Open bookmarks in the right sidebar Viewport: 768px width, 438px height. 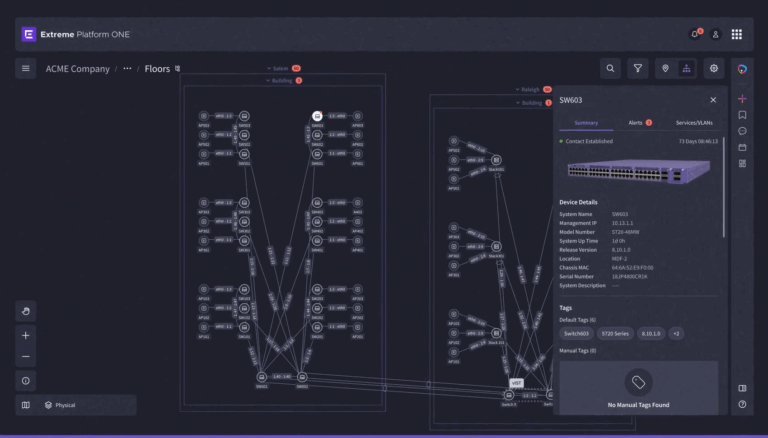(x=742, y=115)
